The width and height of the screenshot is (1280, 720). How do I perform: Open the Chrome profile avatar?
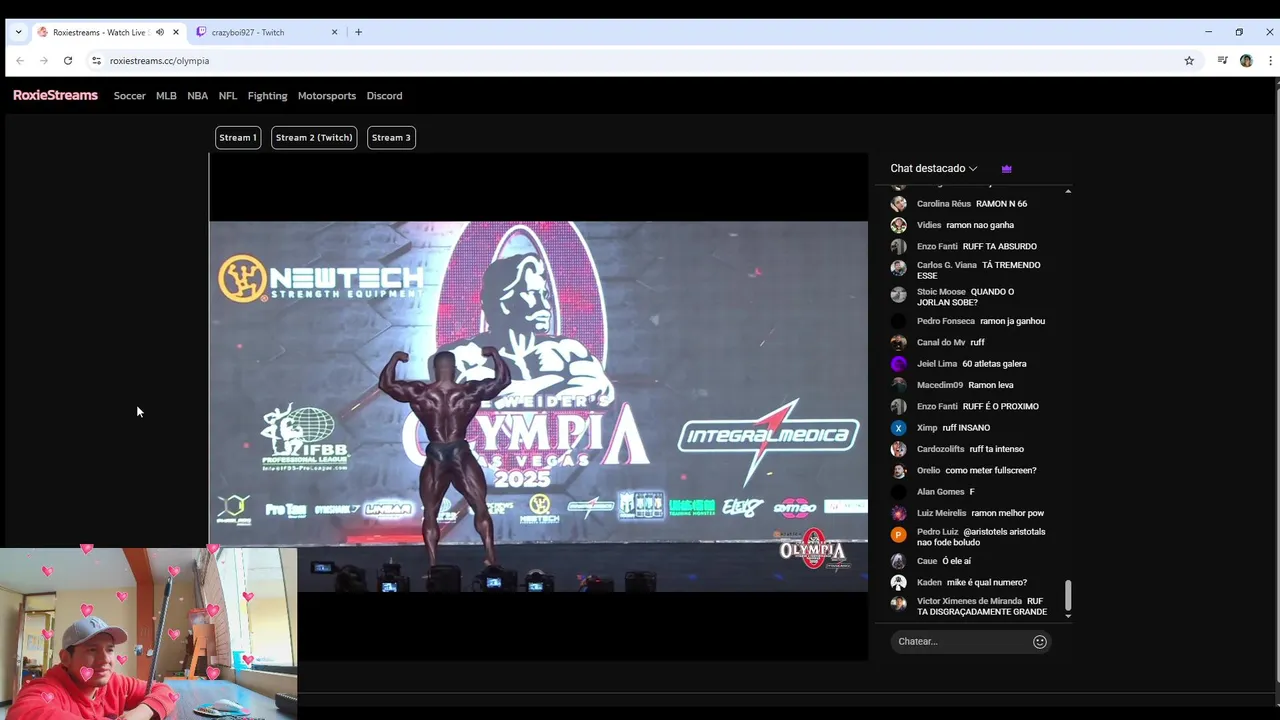1246,61
